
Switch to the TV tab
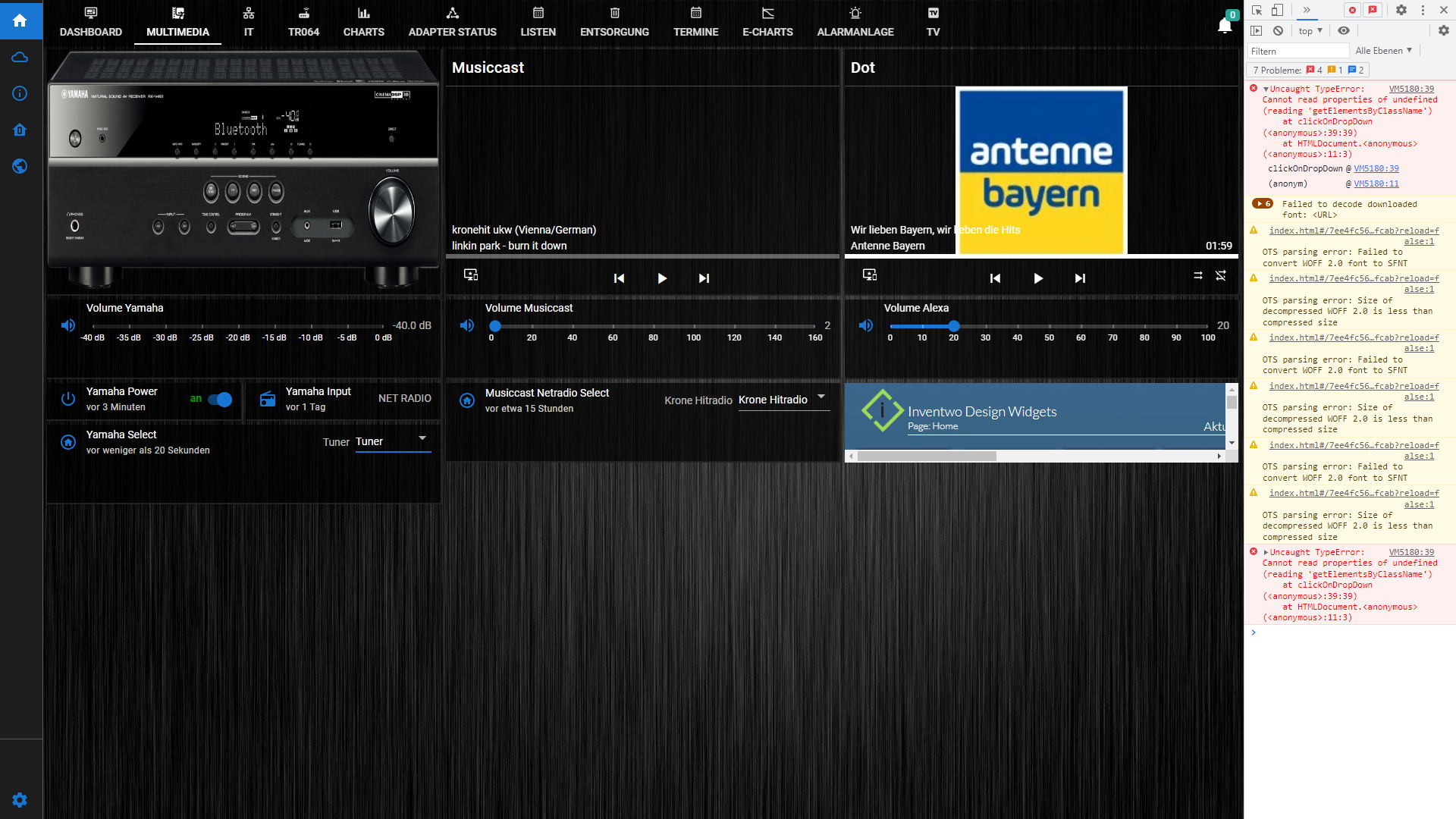(x=934, y=23)
